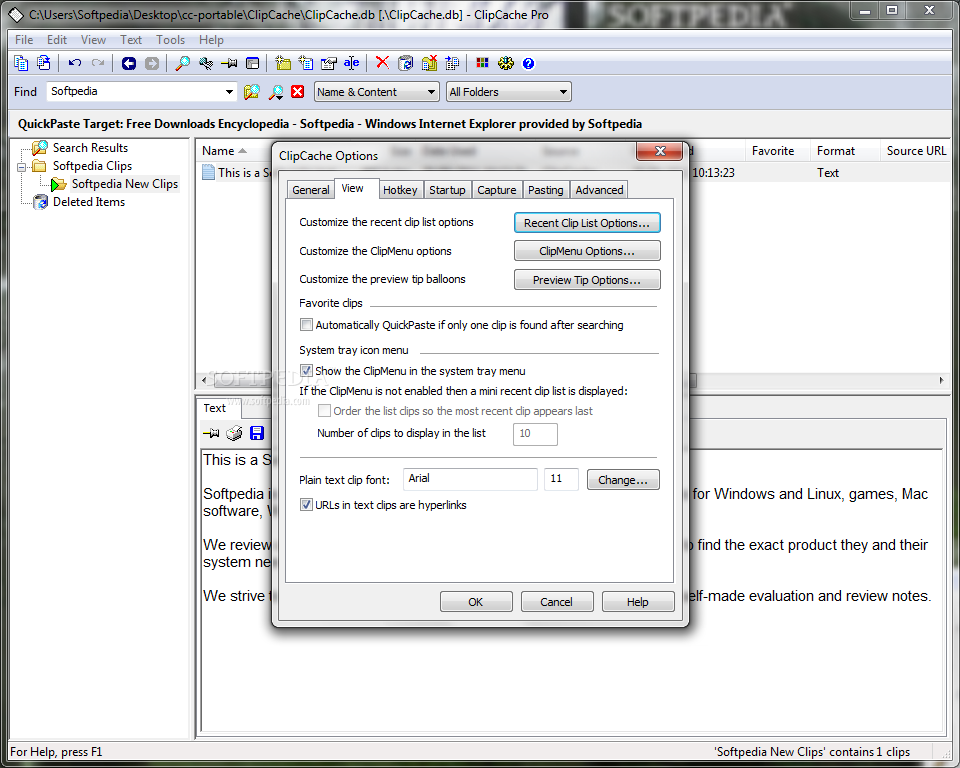960x768 pixels.
Task: Switch to the Capture tab
Action: (x=497, y=190)
